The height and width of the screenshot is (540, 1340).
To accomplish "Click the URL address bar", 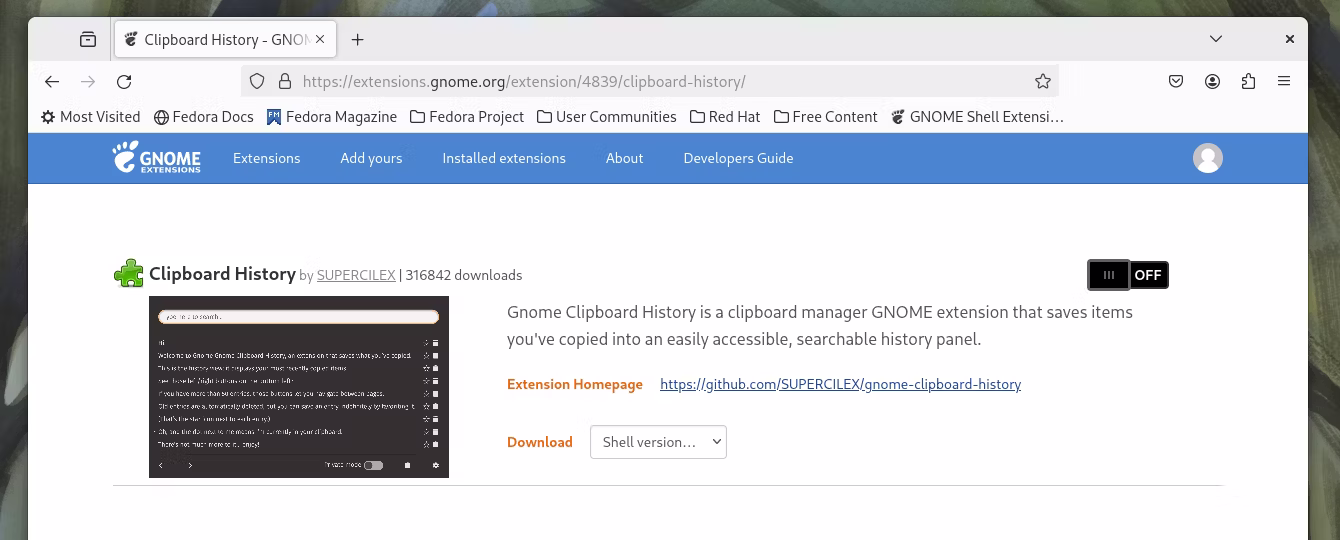I will [640, 82].
